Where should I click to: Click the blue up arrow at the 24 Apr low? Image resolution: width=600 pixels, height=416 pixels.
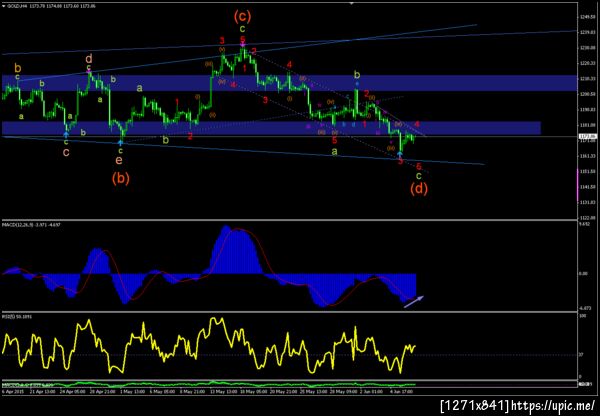(66, 134)
